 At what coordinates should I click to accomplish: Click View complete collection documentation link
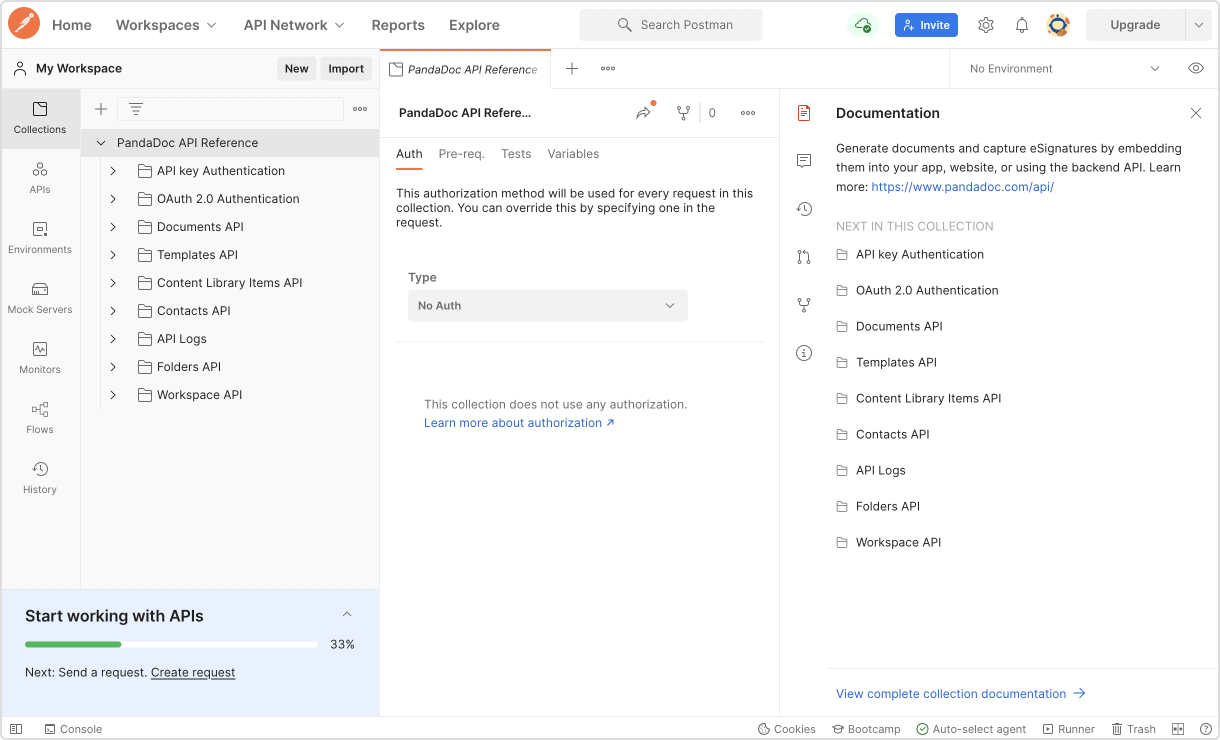(961, 694)
